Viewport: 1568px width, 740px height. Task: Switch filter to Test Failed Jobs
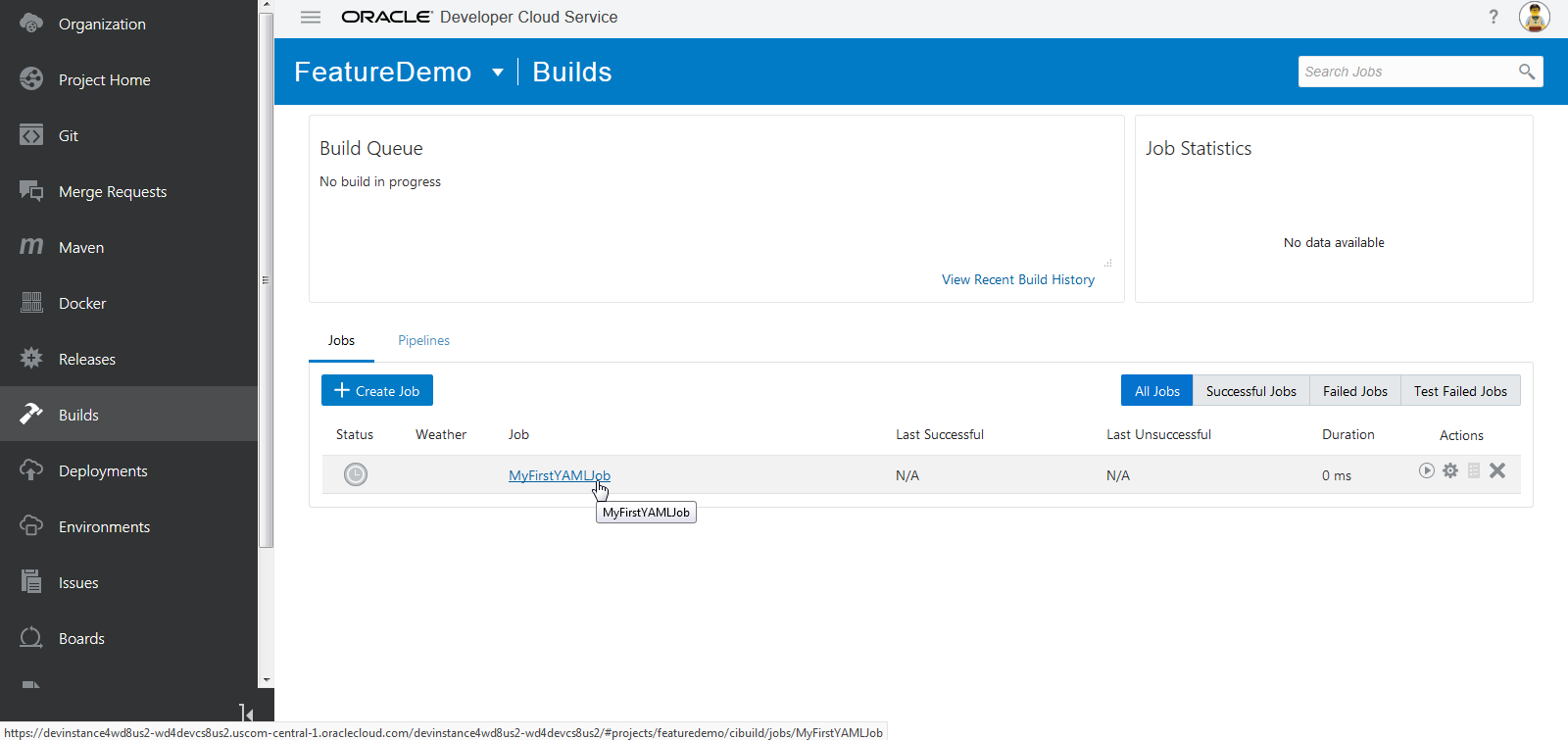(1460, 391)
